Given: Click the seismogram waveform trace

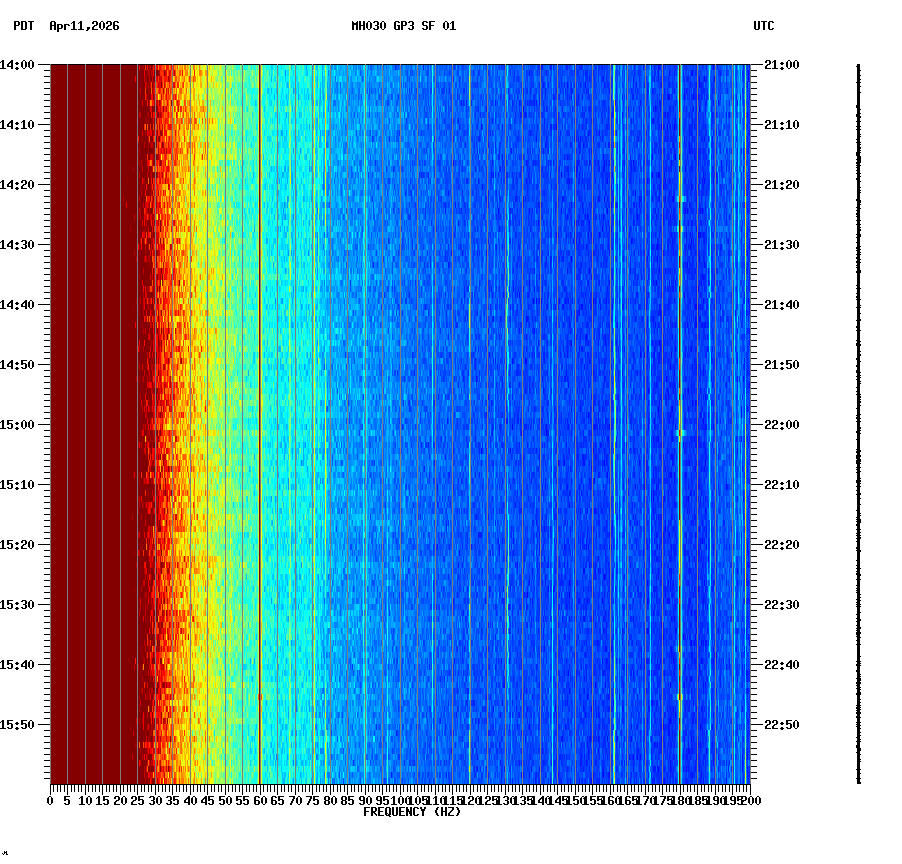Looking at the screenshot, I should (x=857, y=420).
